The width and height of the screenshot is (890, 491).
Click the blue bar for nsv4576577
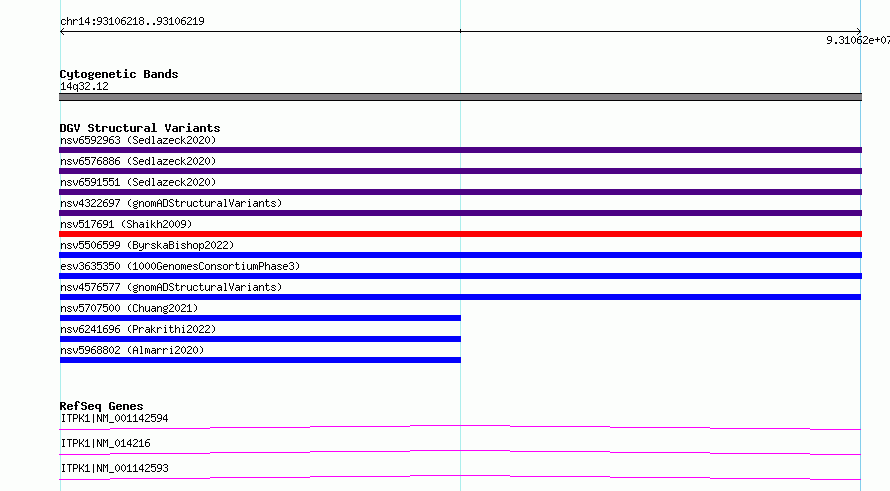pos(460,297)
